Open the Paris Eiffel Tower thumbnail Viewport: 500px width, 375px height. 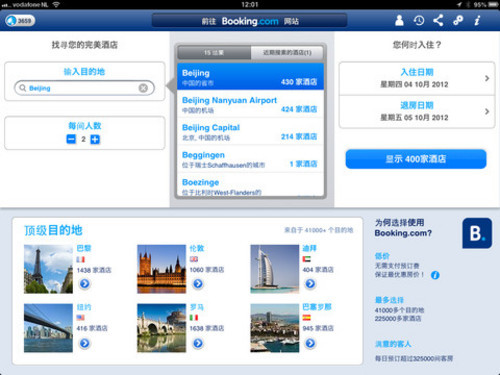[48, 269]
